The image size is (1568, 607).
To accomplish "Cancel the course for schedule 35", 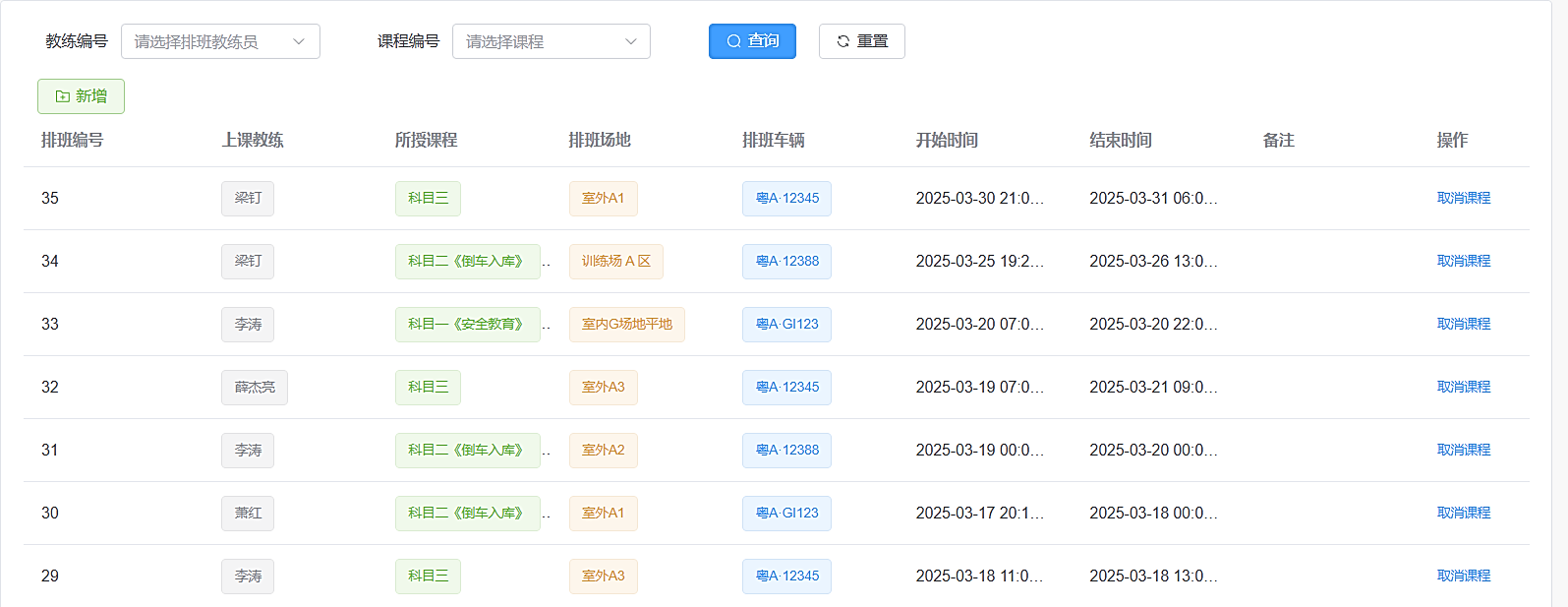I will tap(1463, 198).
